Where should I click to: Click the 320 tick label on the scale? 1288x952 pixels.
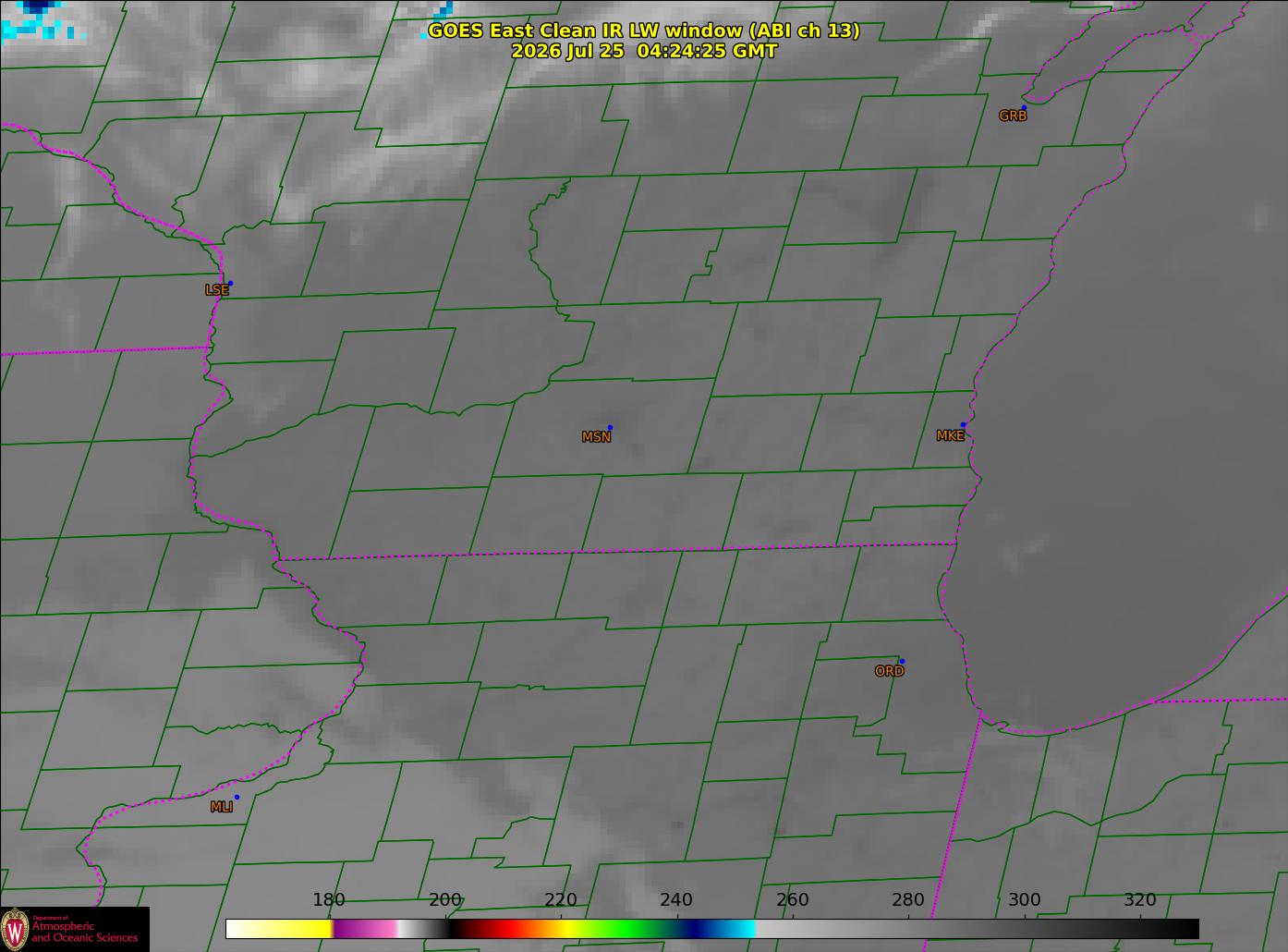(x=1139, y=899)
